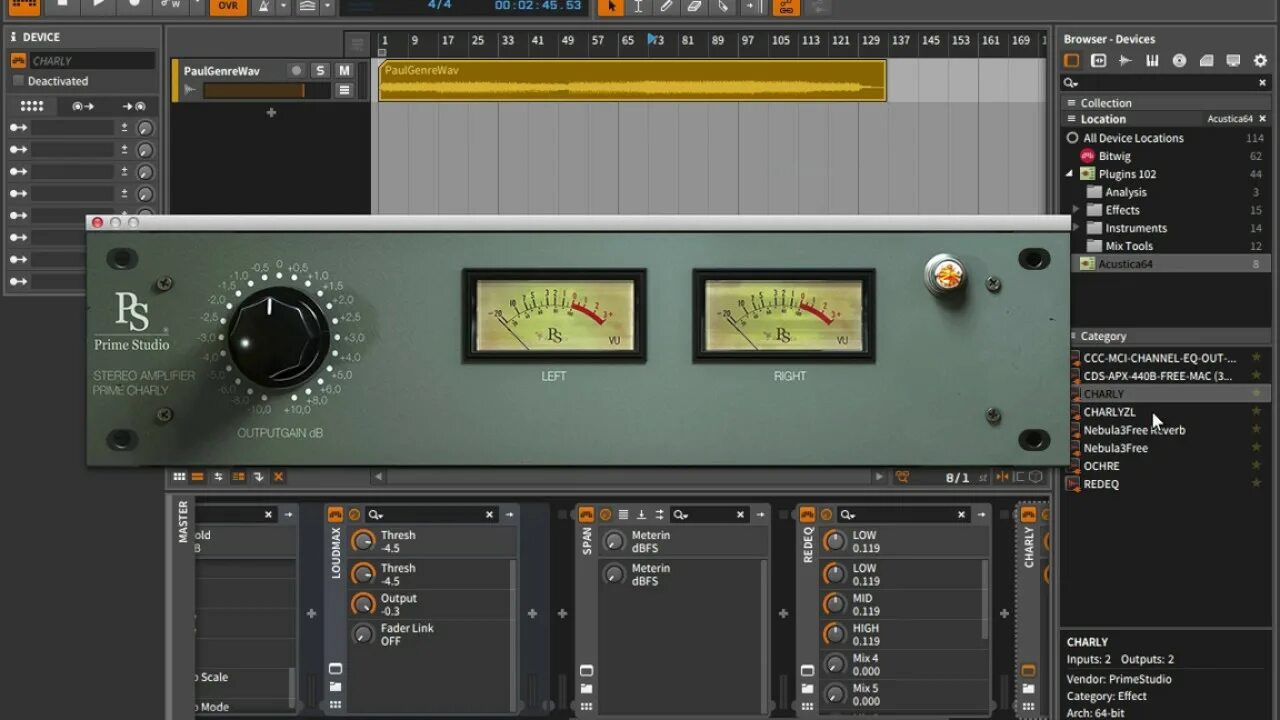
Task: Open the Music disc browser tab
Action: 1179,61
